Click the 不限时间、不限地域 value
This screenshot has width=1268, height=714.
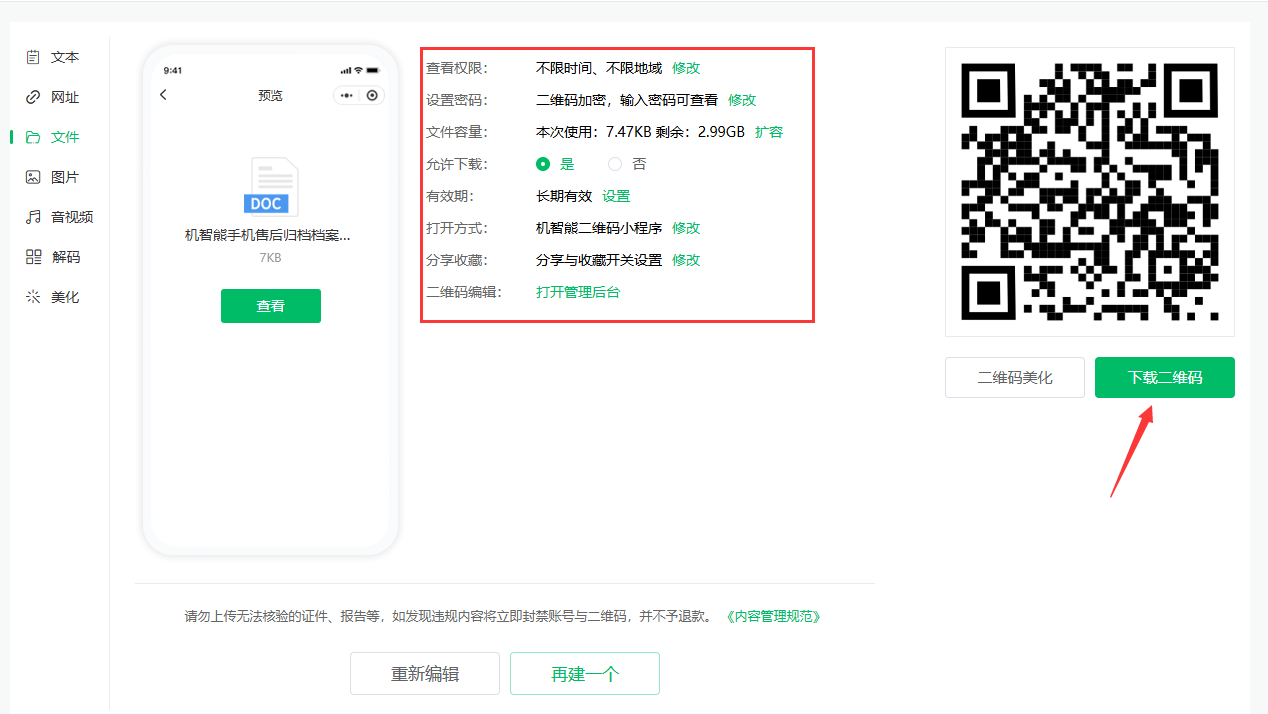click(599, 68)
